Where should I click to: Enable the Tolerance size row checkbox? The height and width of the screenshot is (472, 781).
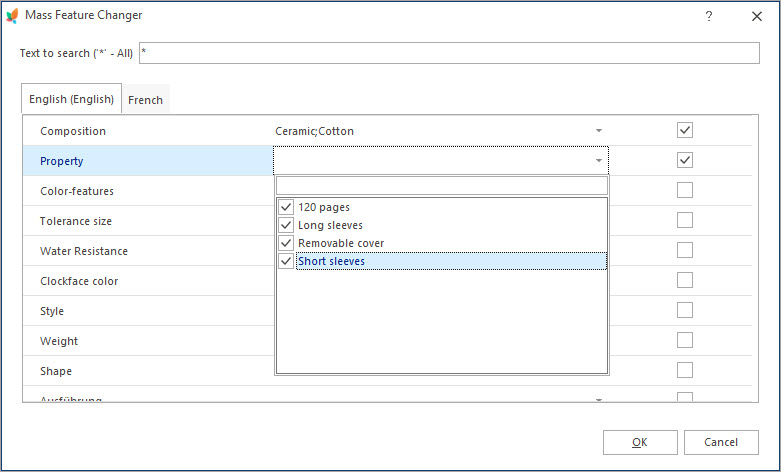685,220
